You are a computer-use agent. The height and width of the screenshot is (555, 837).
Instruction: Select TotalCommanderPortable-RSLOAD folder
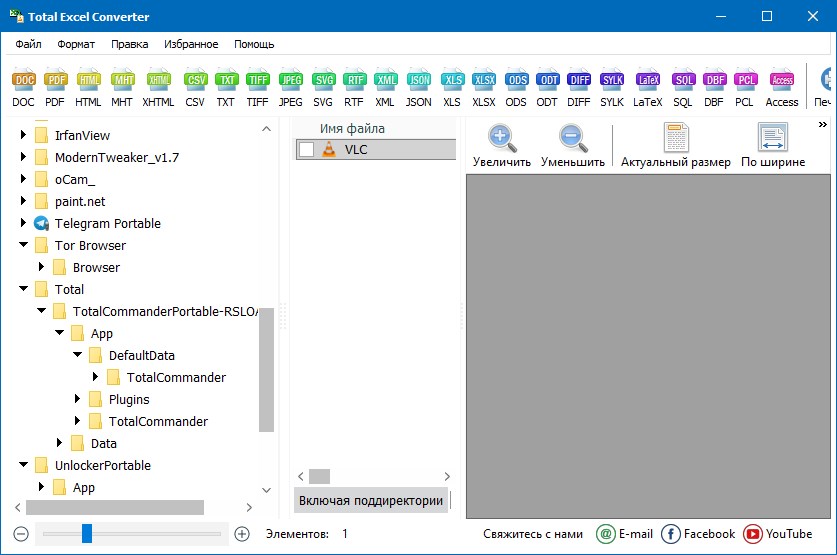click(x=165, y=311)
